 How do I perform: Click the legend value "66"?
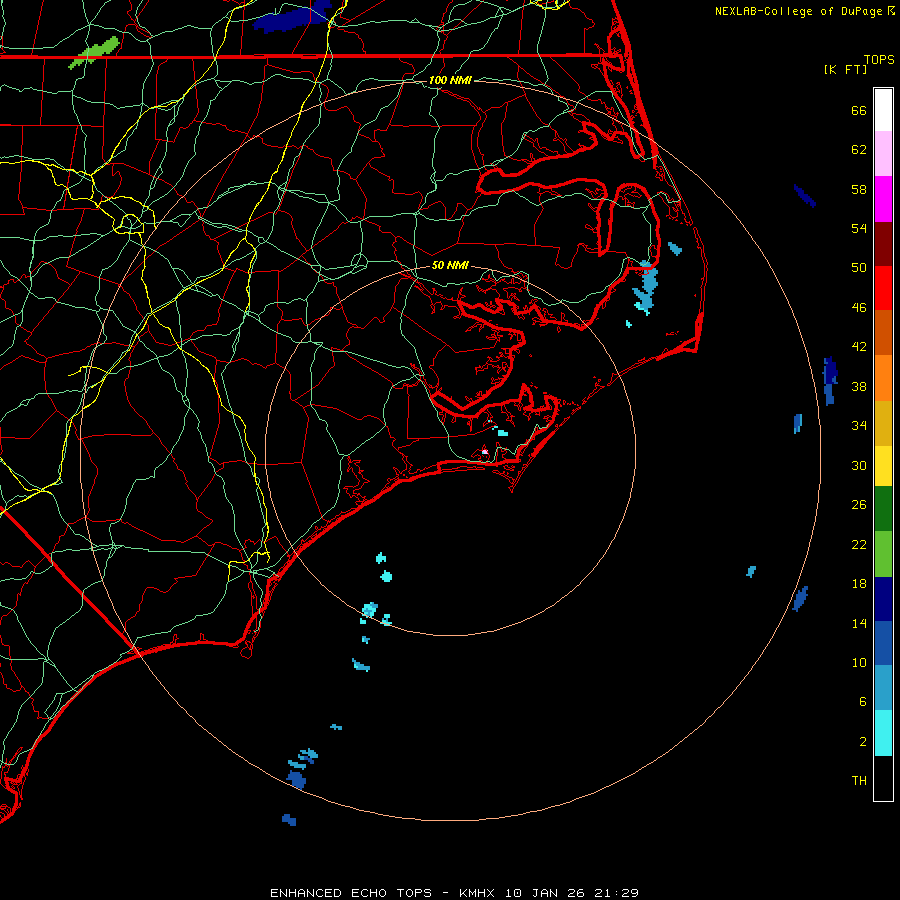click(859, 110)
